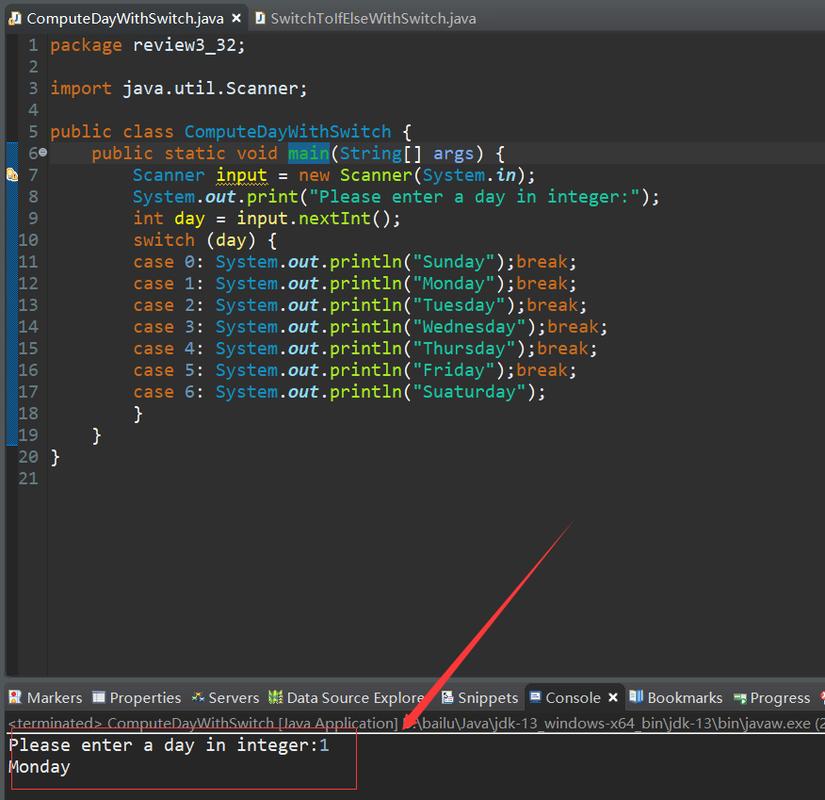
Task: Collapse the main method fold on line 6
Action: 43,153
